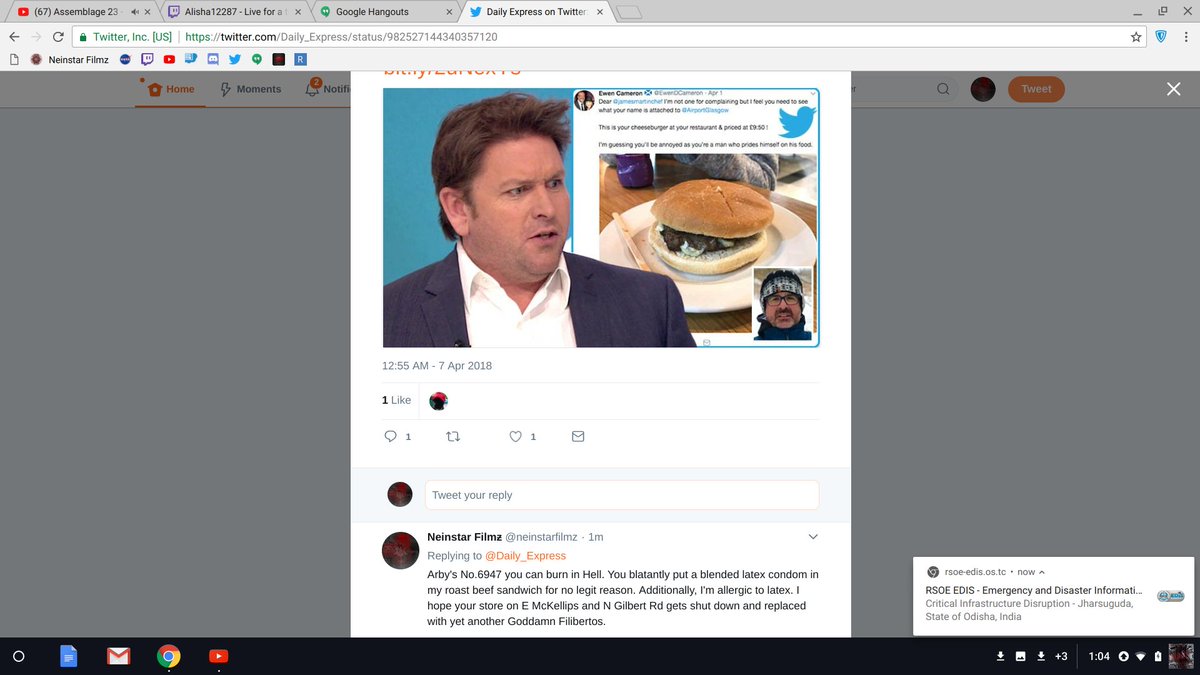Open a new browser tab

tap(629, 12)
